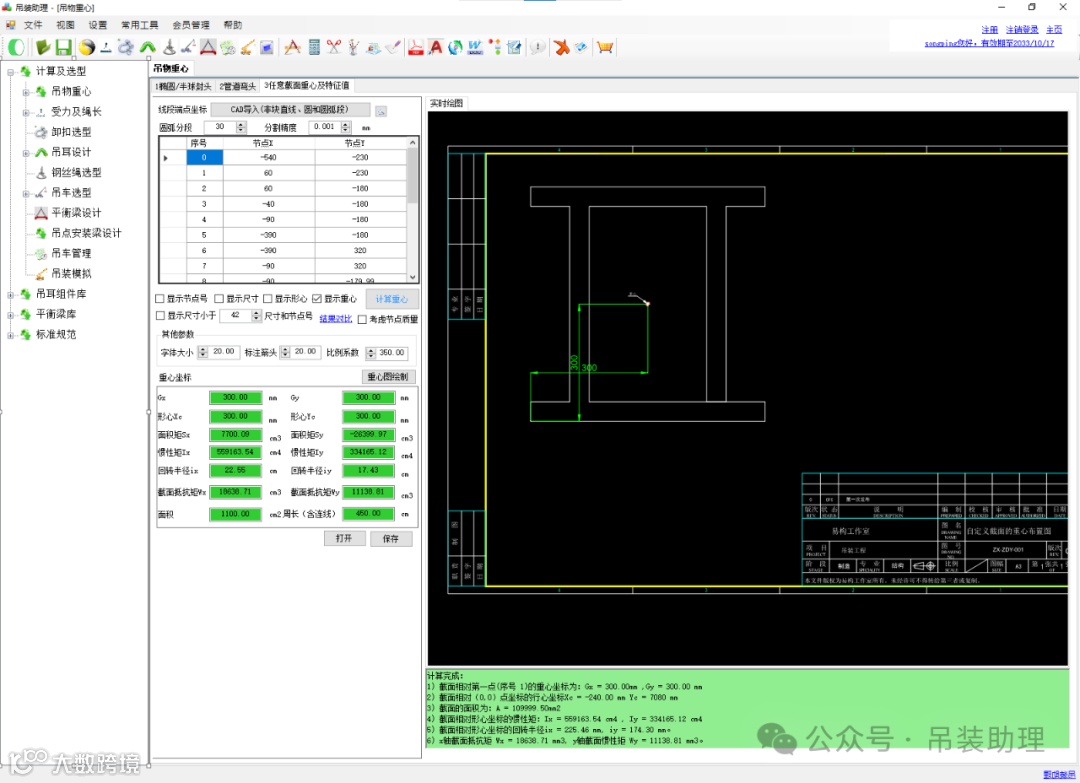Uncheck the 显示重心 checkbox
This screenshot has width=1080, height=783.
coord(317,299)
